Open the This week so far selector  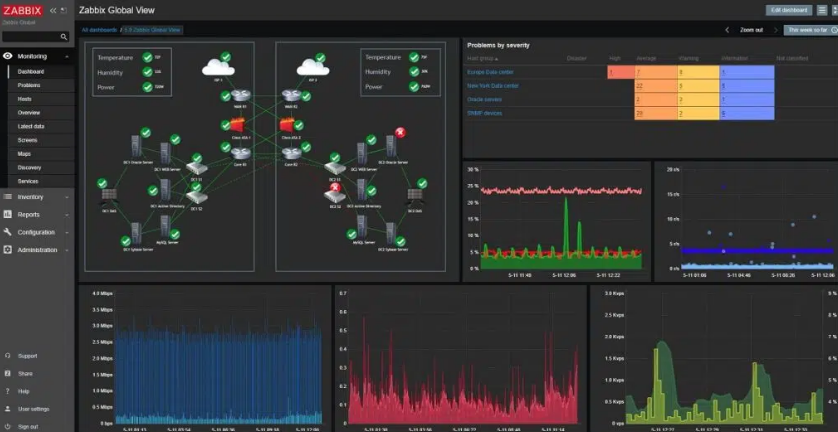tap(810, 30)
